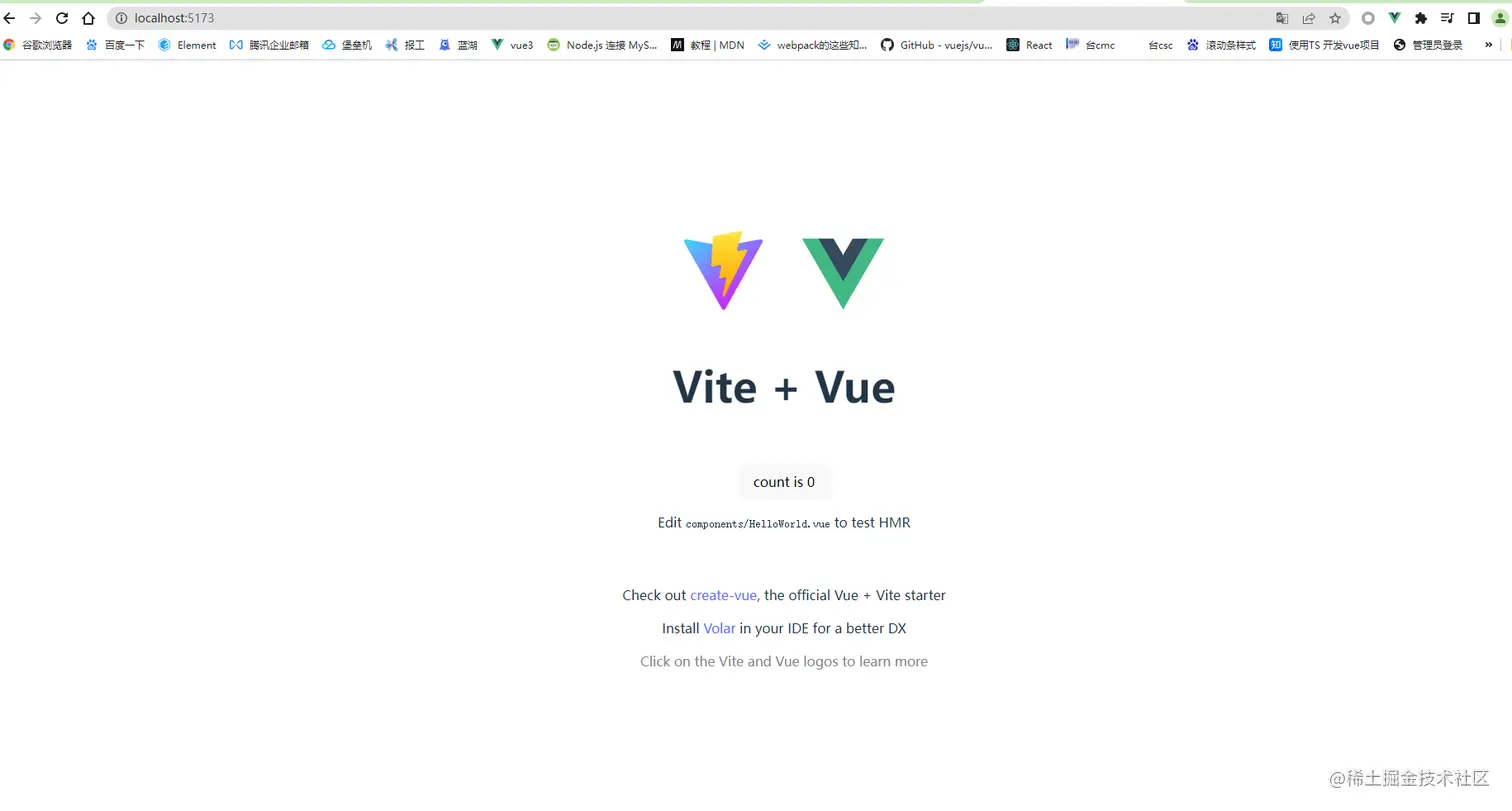The width and height of the screenshot is (1512, 811).
Task: Open the Vue devtools extension icon
Action: [1394, 18]
